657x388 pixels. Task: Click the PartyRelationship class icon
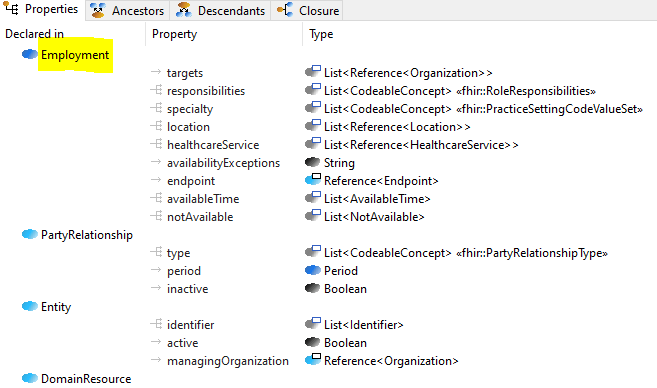click(x=30, y=234)
